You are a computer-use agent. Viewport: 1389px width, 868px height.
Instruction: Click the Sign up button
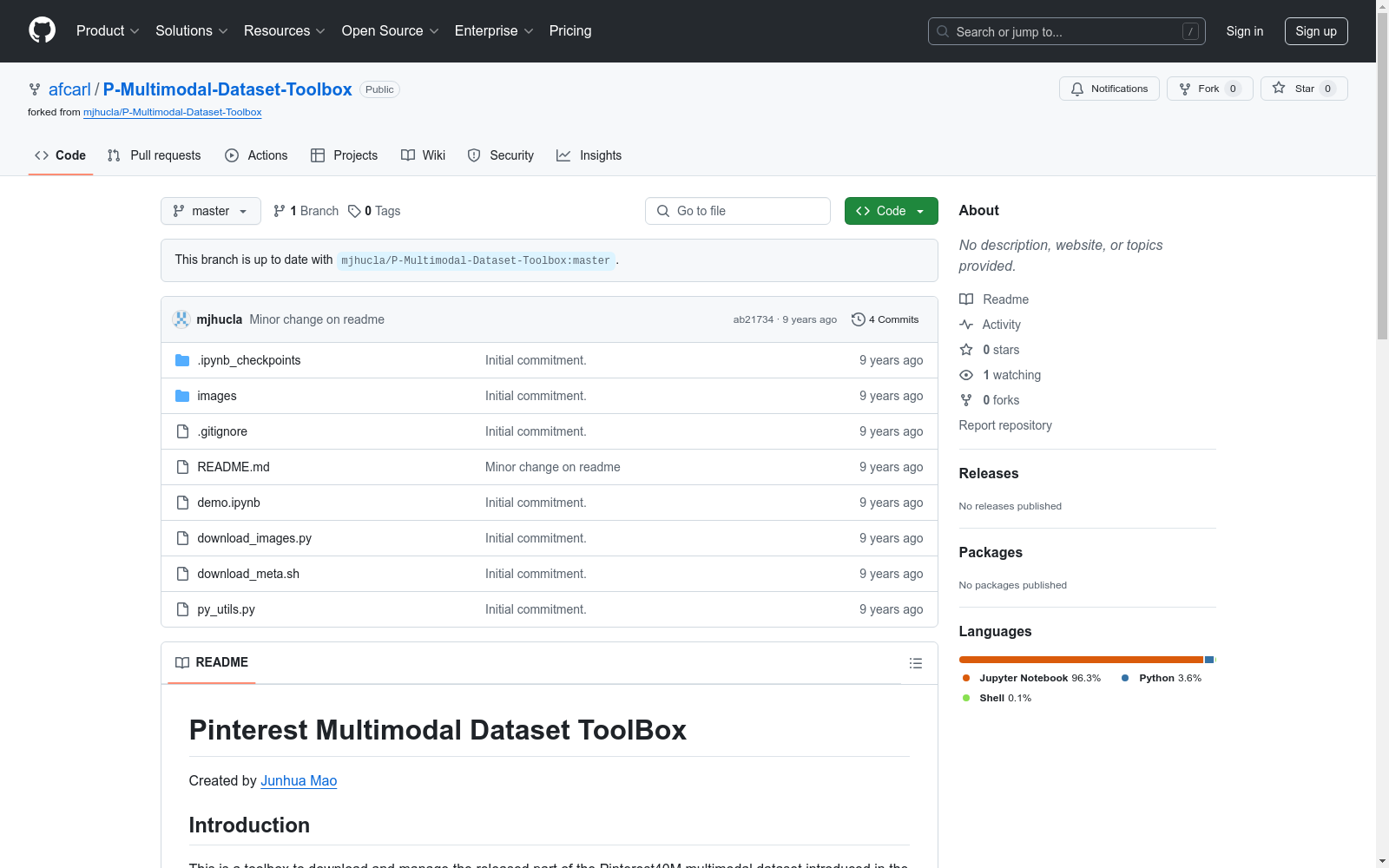(x=1316, y=31)
